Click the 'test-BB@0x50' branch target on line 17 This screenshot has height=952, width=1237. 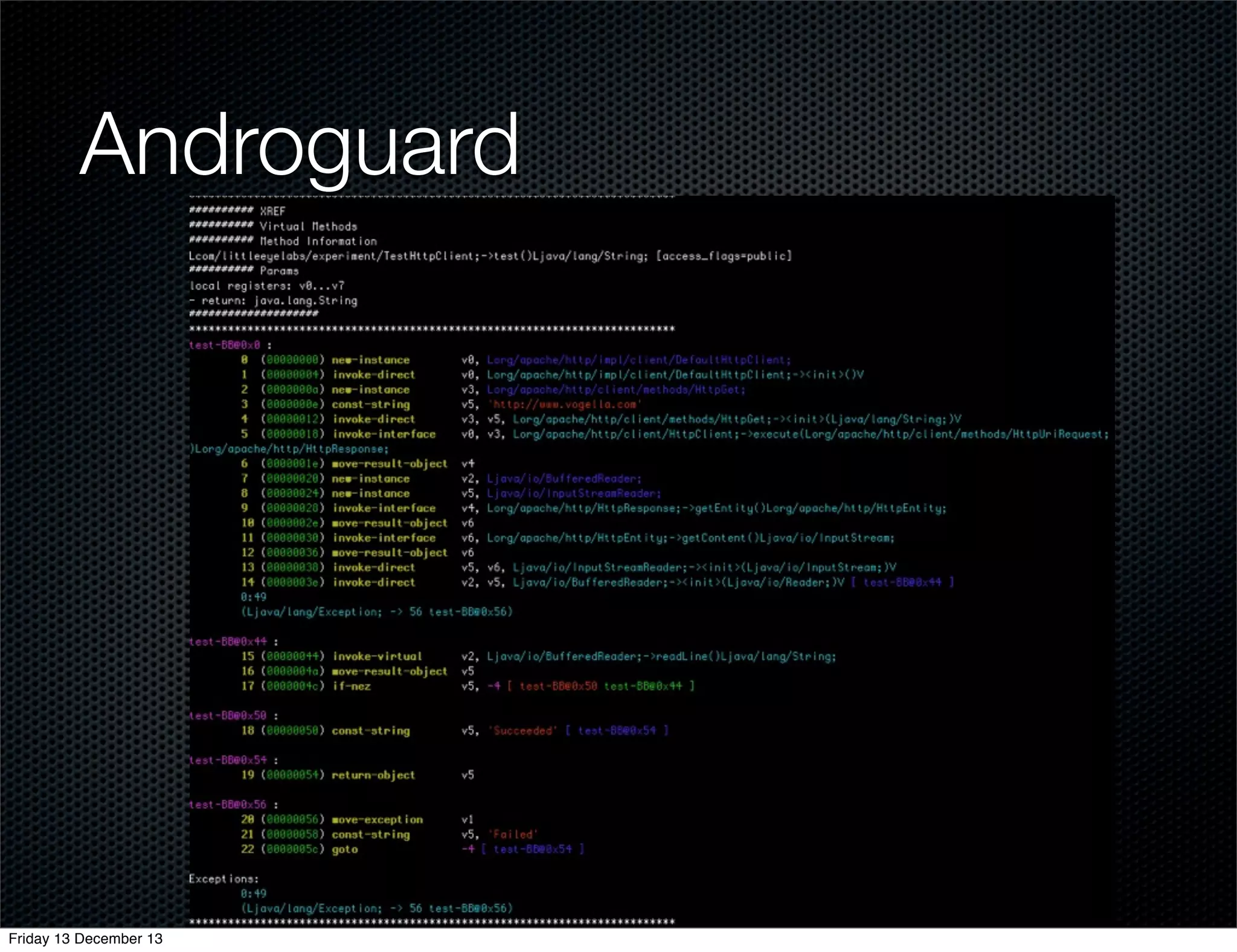pos(558,686)
